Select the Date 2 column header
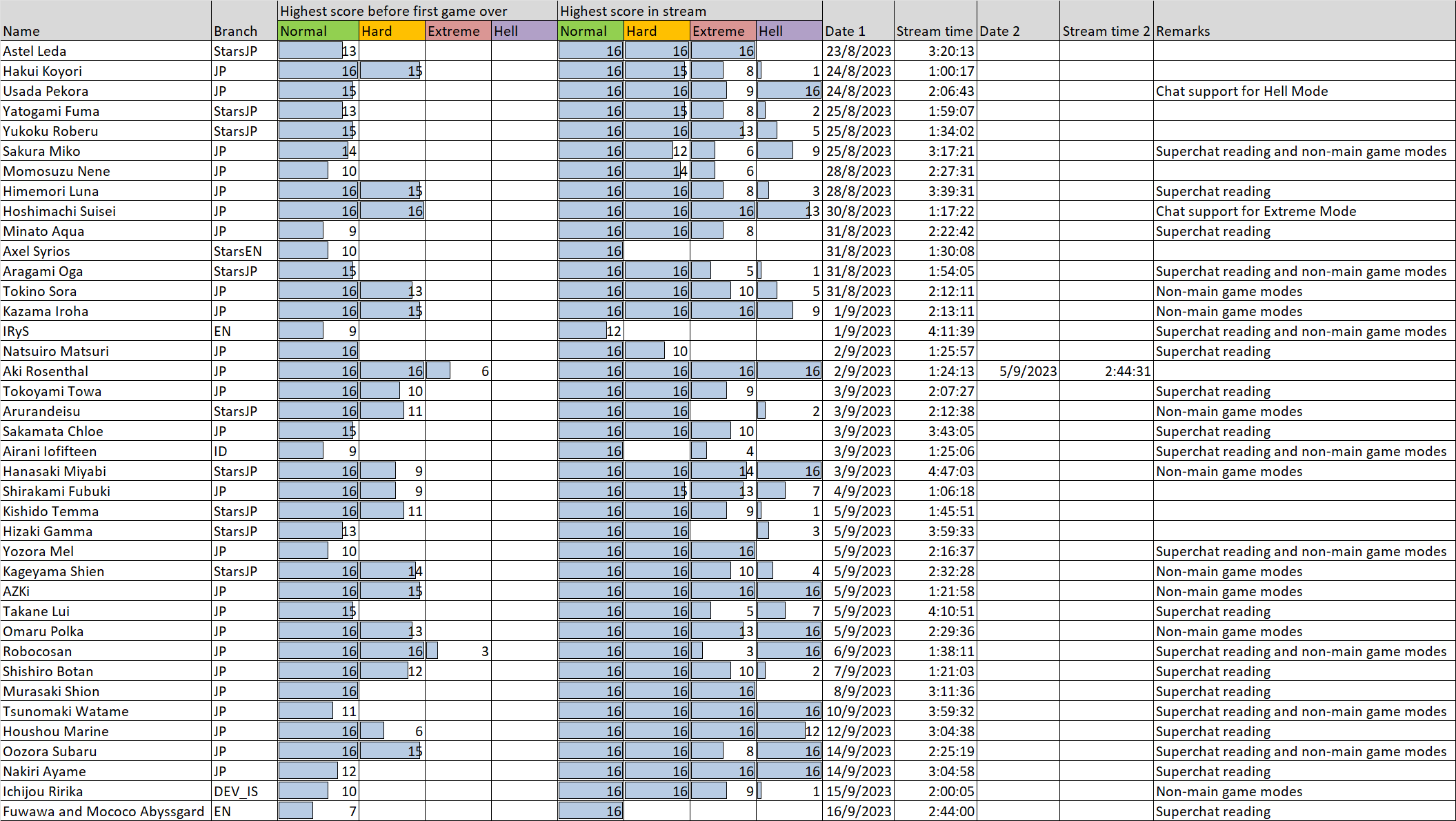This screenshot has width=1456, height=821. click(1018, 31)
